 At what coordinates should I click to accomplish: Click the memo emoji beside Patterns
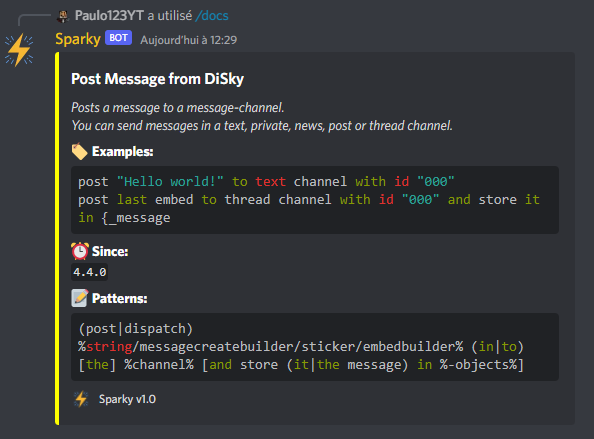coord(80,298)
